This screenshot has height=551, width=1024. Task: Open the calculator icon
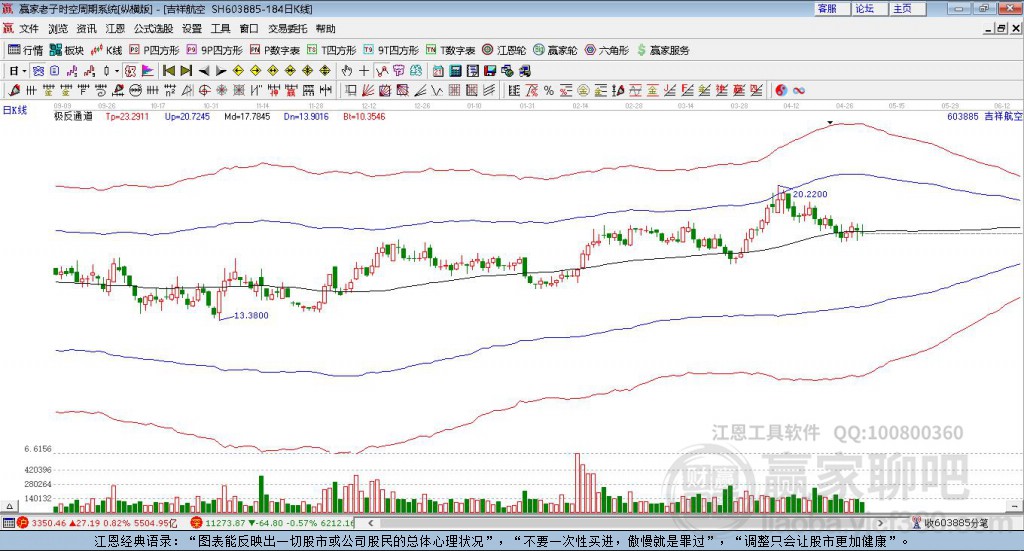click(455, 71)
